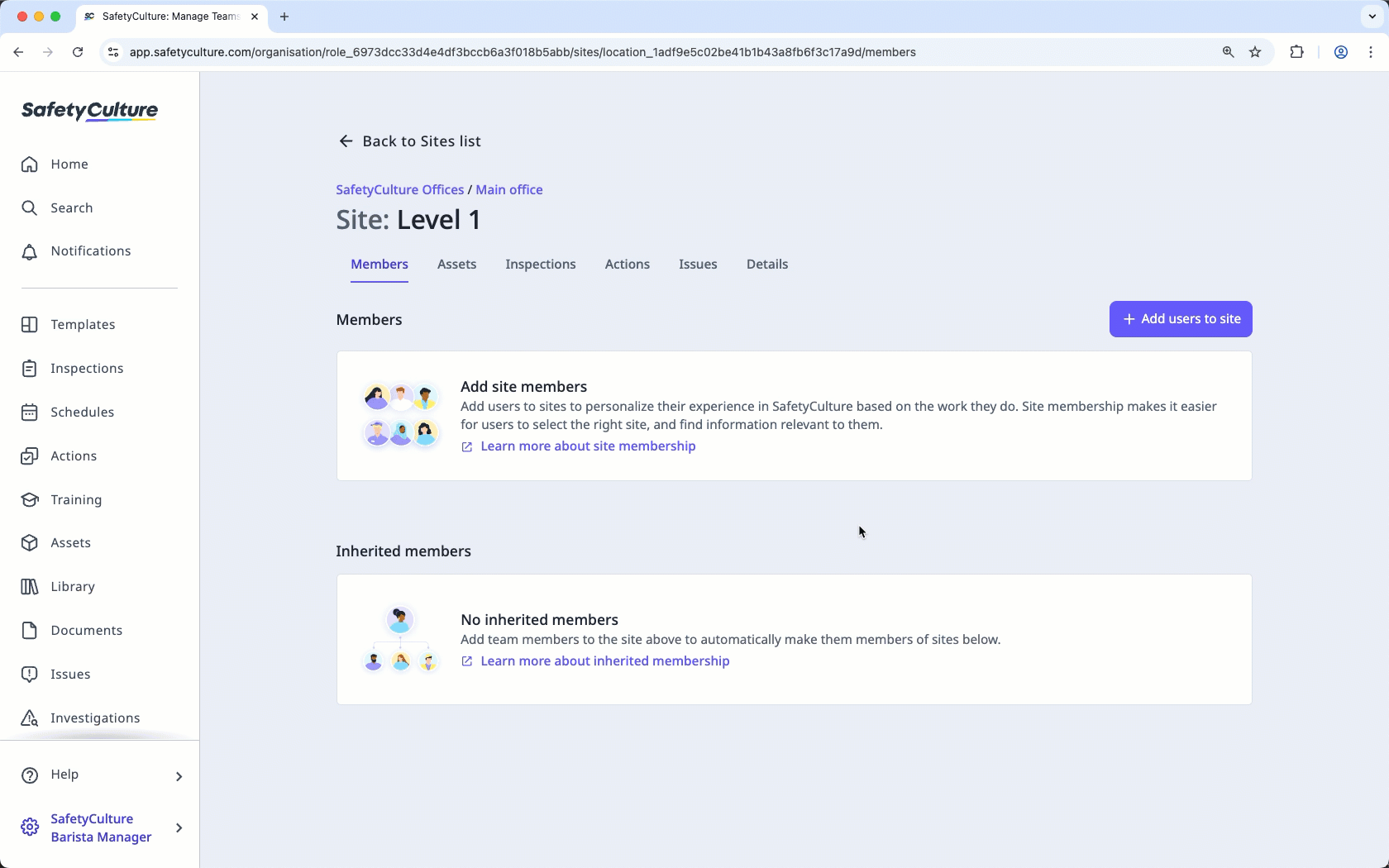Switch to the Actions tab
Screen dimensions: 1389x868
(628, 265)
